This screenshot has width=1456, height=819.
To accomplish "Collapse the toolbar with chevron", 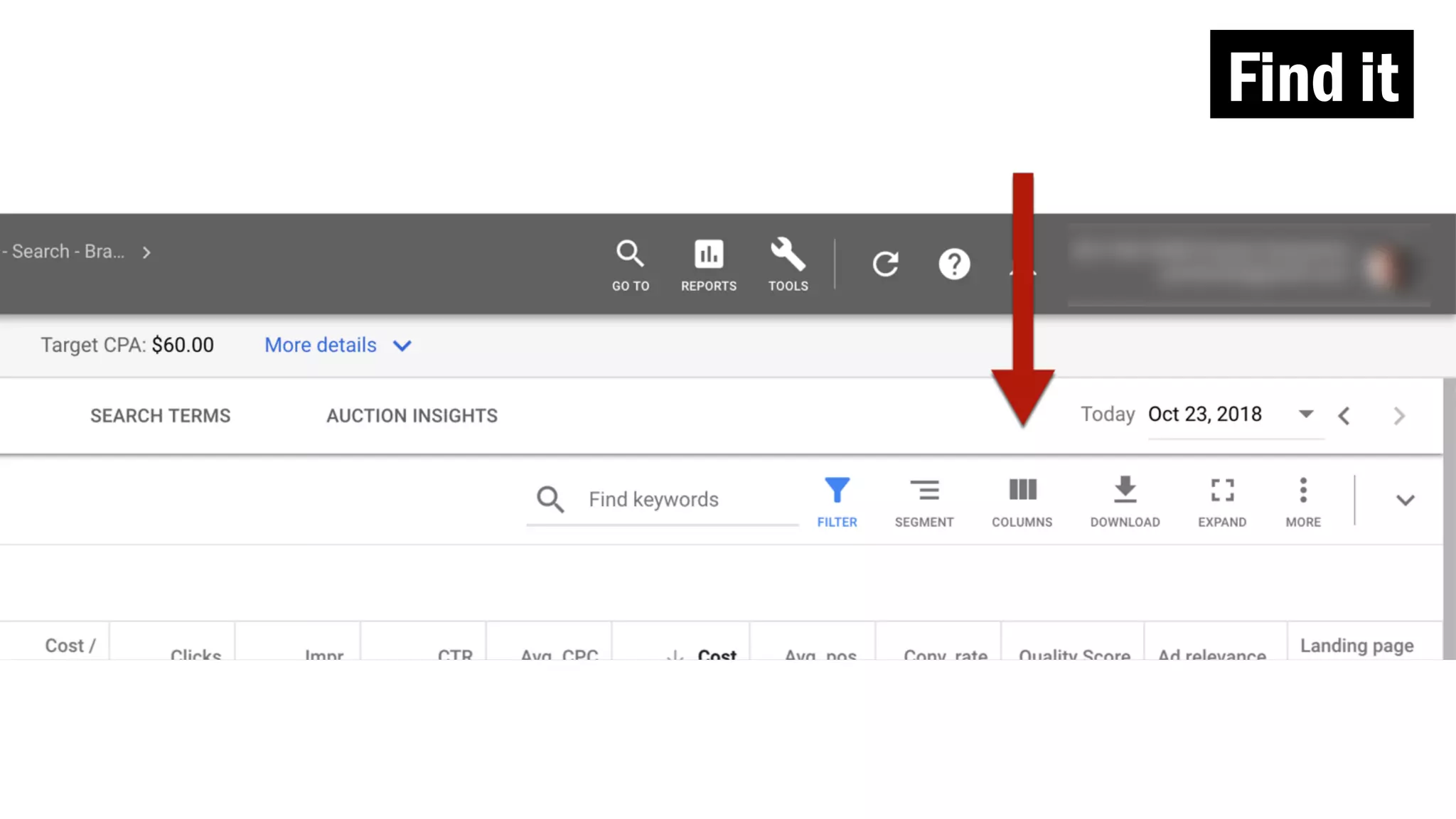I will click(x=1405, y=500).
